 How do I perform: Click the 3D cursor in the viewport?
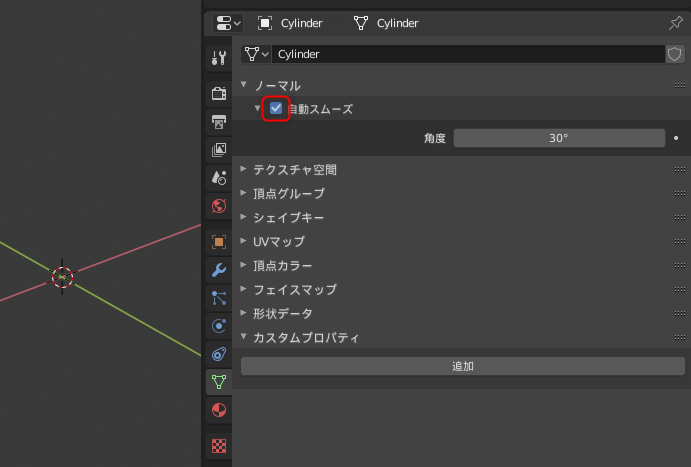click(62, 277)
